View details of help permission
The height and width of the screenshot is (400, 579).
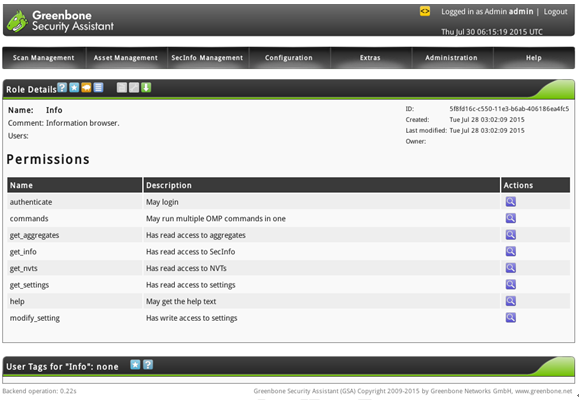pos(511,301)
